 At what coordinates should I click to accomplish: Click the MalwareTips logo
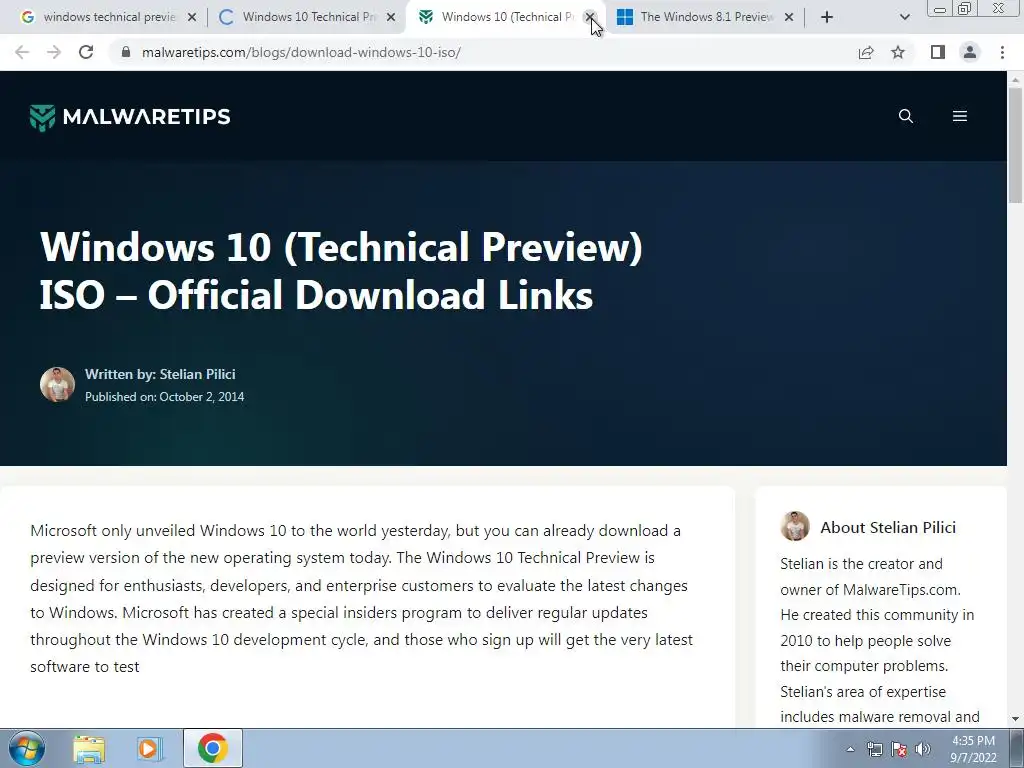[130, 117]
